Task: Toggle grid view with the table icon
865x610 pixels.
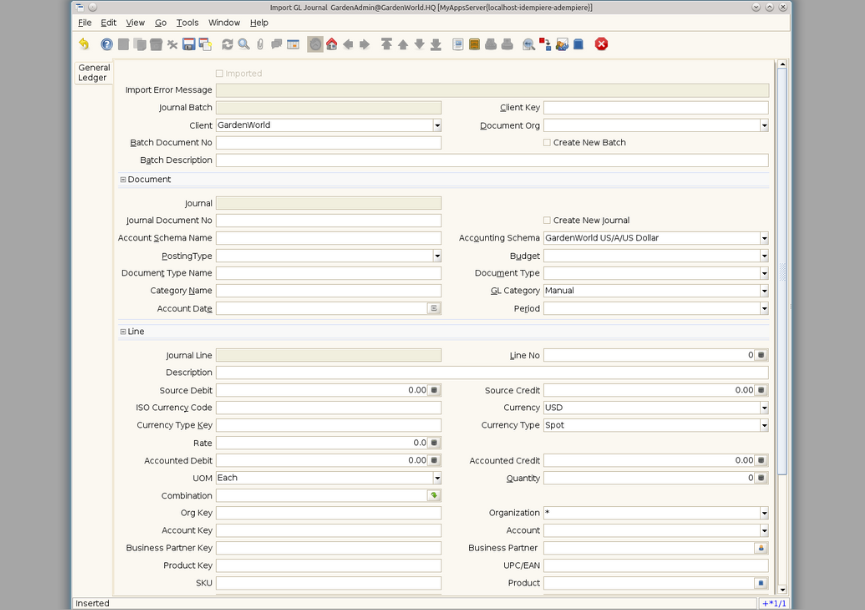Action: coord(293,44)
